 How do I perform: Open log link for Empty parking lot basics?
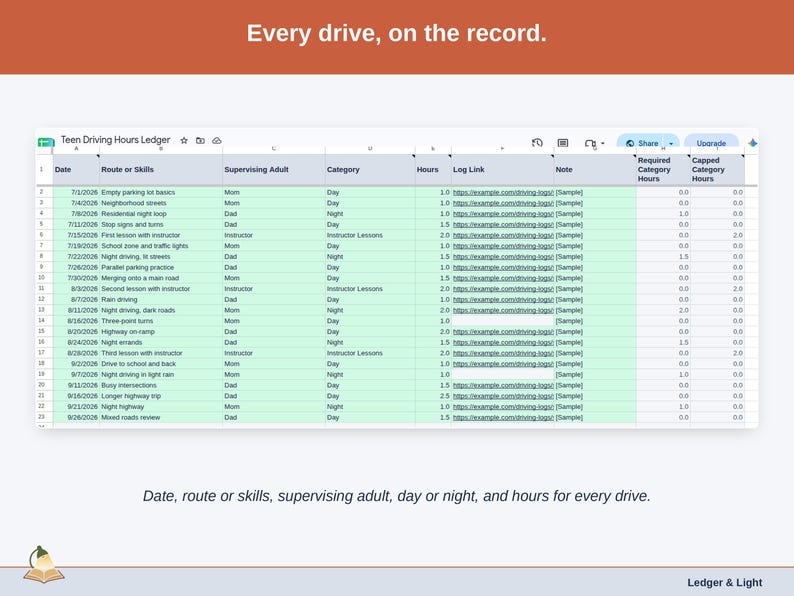tap(503, 192)
